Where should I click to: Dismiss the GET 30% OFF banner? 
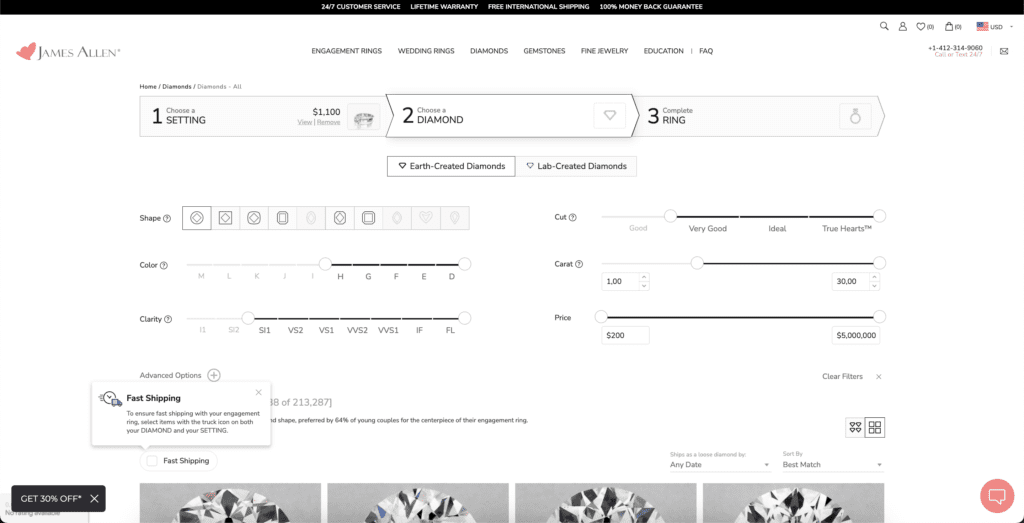click(x=95, y=498)
